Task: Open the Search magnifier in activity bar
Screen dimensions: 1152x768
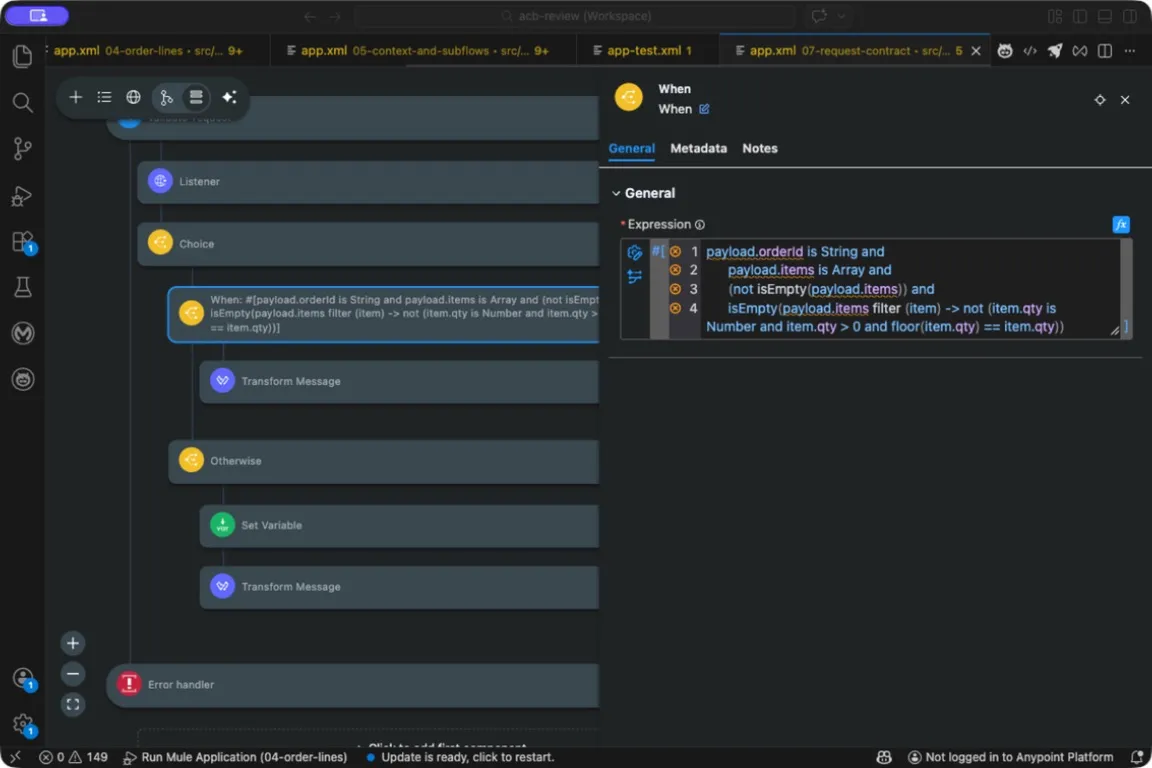Action: coord(23,102)
